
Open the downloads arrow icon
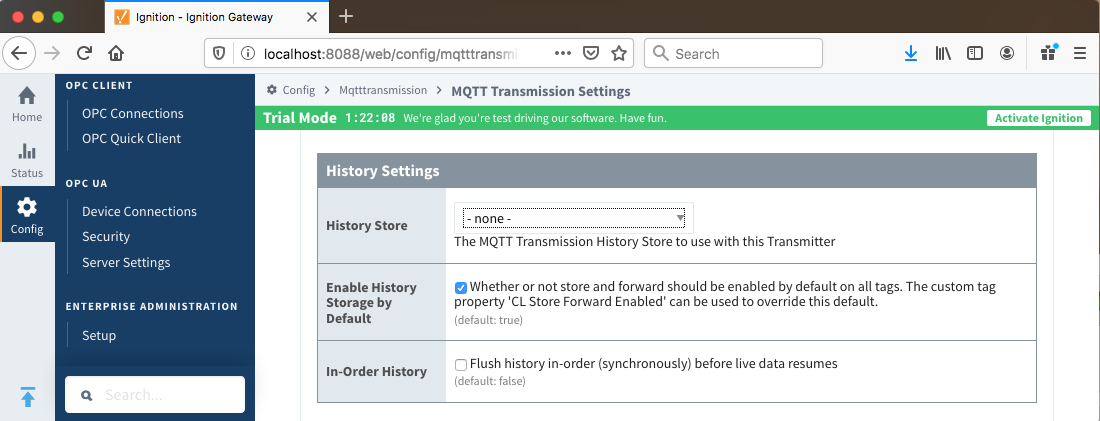click(911, 53)
